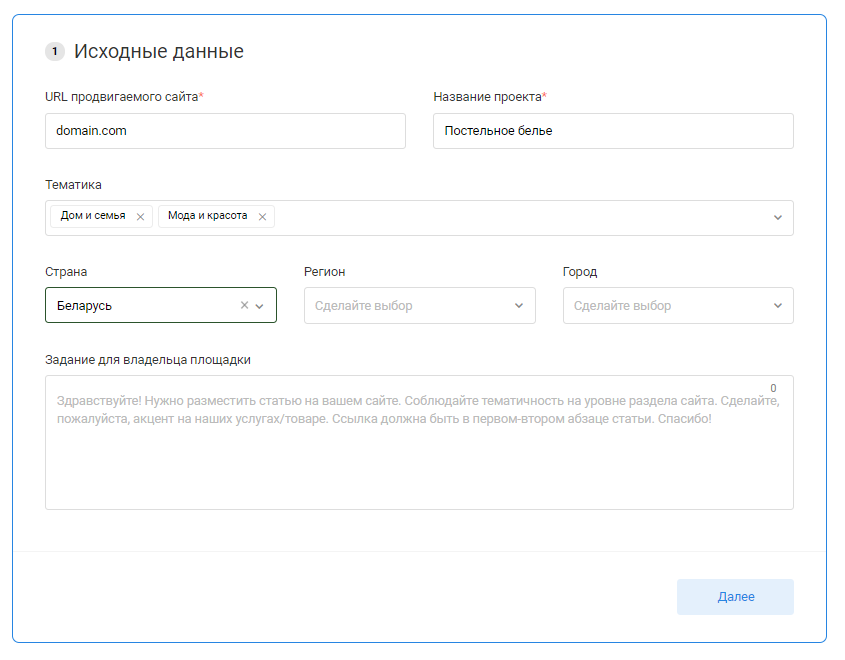Focus the URL field containing domain.com

[225, 131]
